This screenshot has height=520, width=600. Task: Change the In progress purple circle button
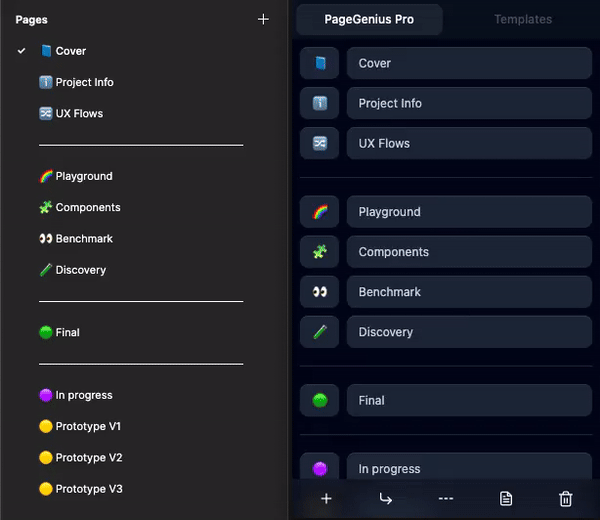coord(320,467)
